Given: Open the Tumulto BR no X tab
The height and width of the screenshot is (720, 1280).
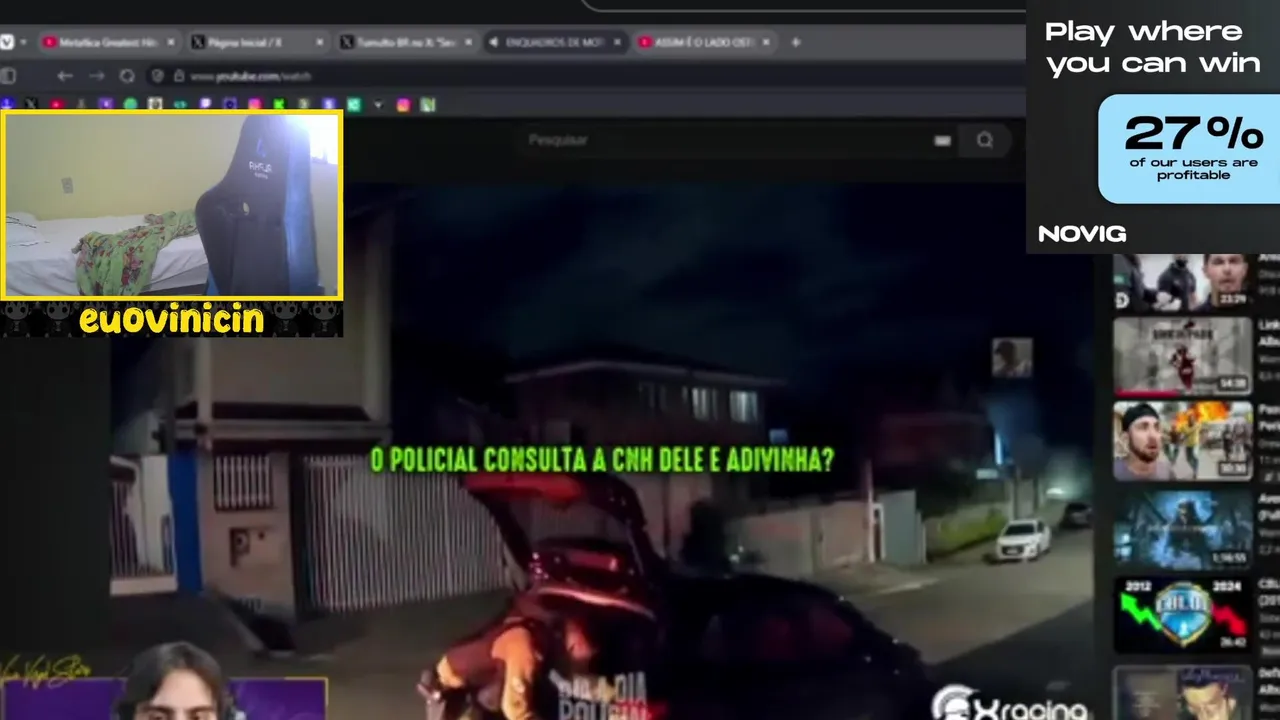Looking at the screenshot, I should coord(405,42).
